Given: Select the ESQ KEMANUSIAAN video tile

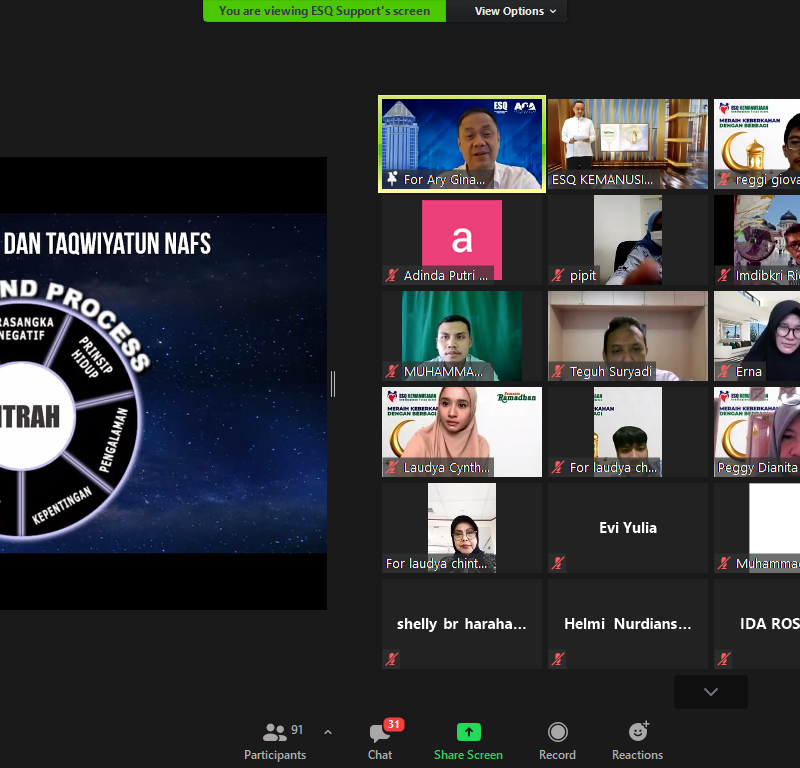Looking at the screenshot, I should coord(627,143).
